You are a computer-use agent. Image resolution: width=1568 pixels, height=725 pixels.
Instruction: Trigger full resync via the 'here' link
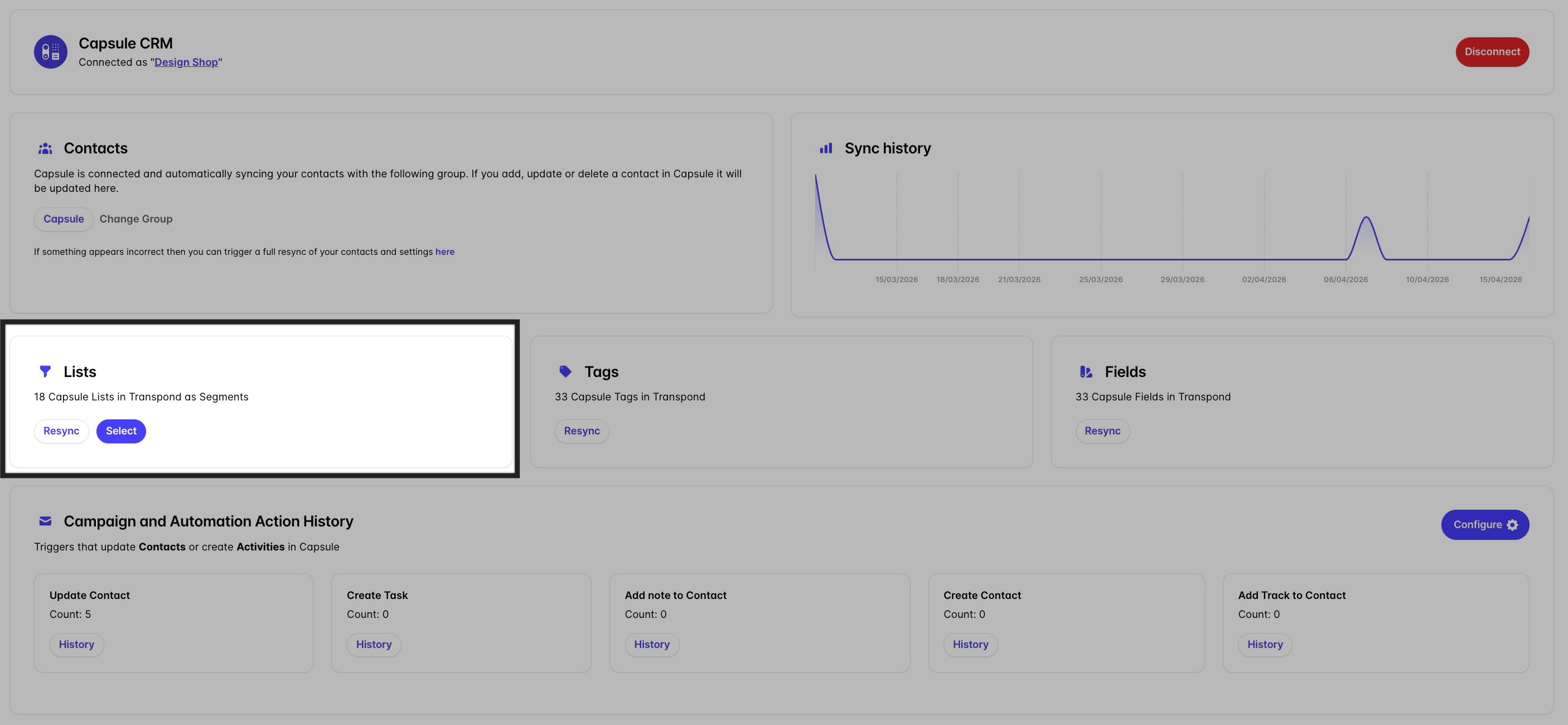(445, 252)
